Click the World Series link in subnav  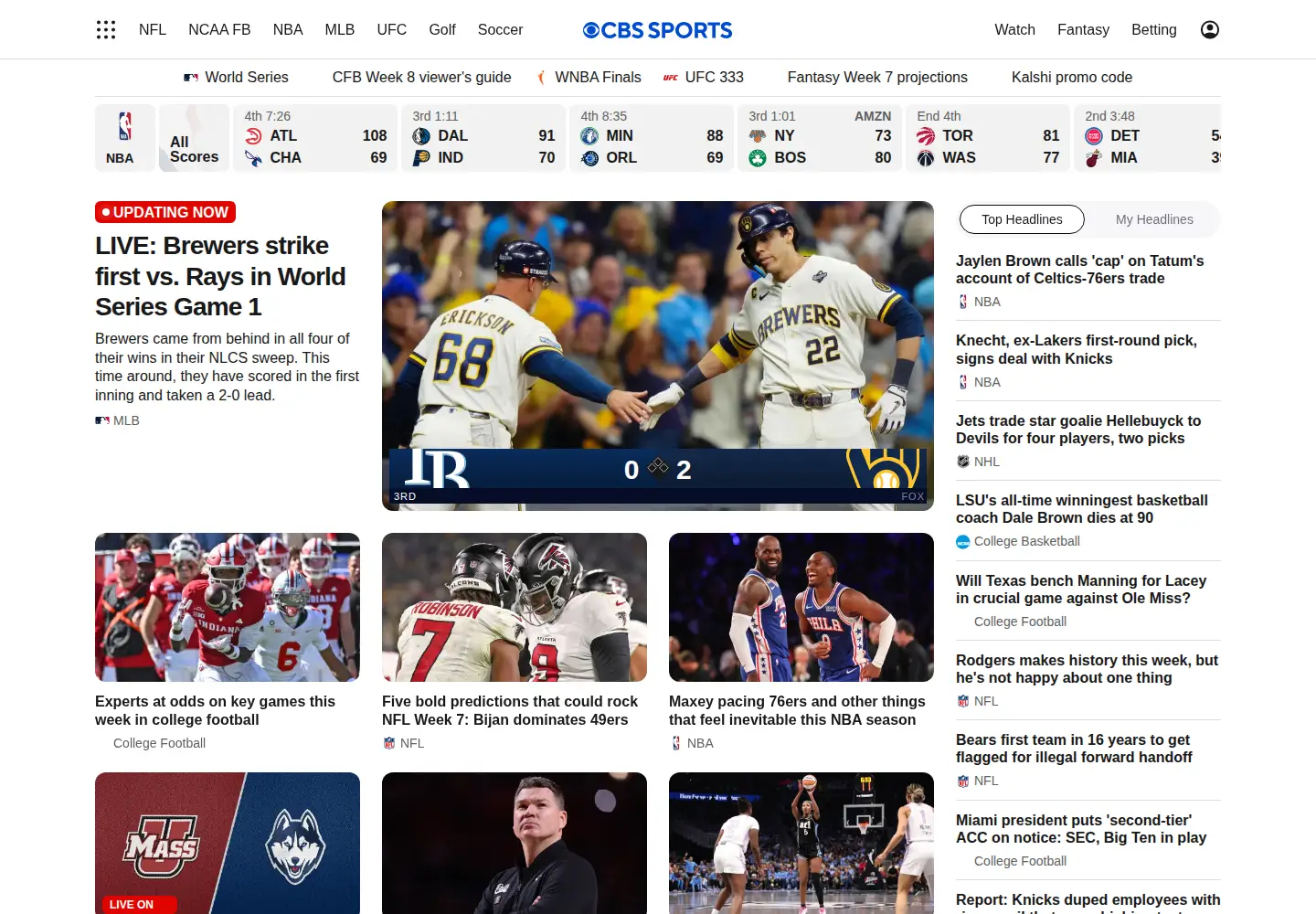point(247,78)
